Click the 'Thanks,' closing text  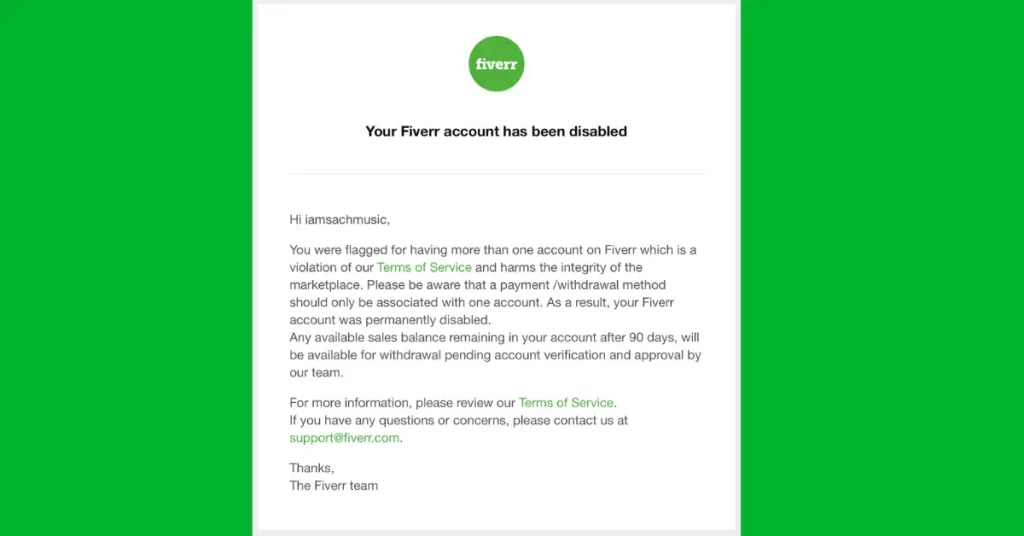(x=312, y=468)
